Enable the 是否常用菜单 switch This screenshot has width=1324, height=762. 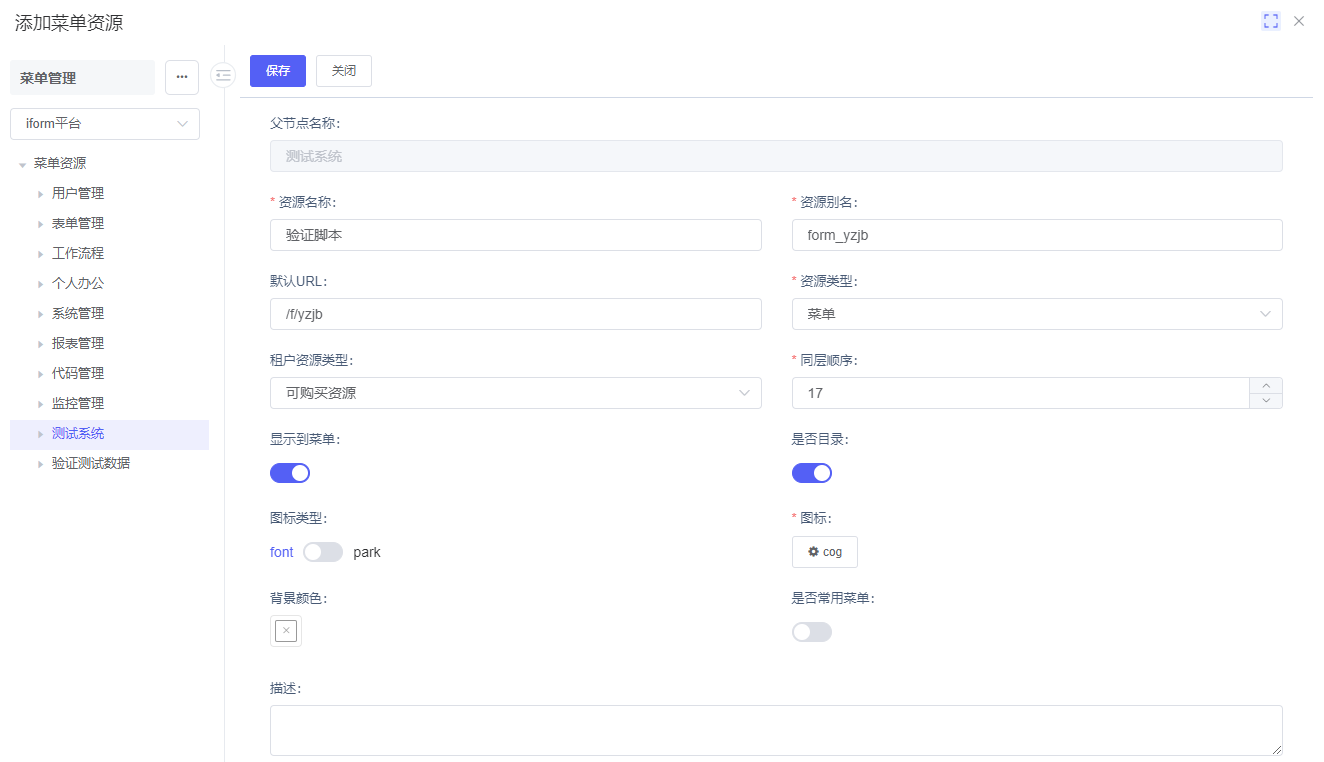tap(812, 632)
